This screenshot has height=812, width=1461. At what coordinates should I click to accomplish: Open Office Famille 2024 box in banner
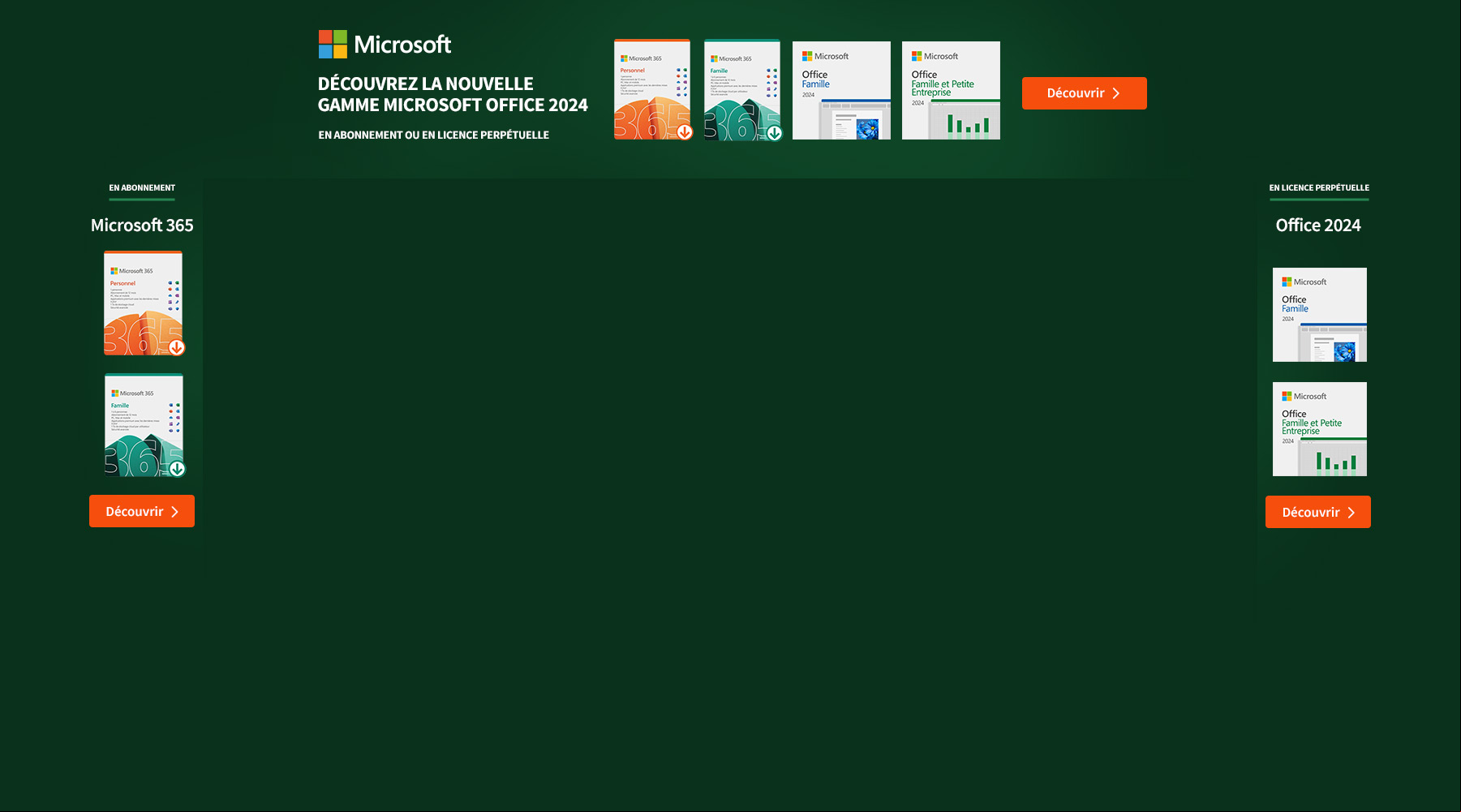pyautogui.click(x=841, y=90)
